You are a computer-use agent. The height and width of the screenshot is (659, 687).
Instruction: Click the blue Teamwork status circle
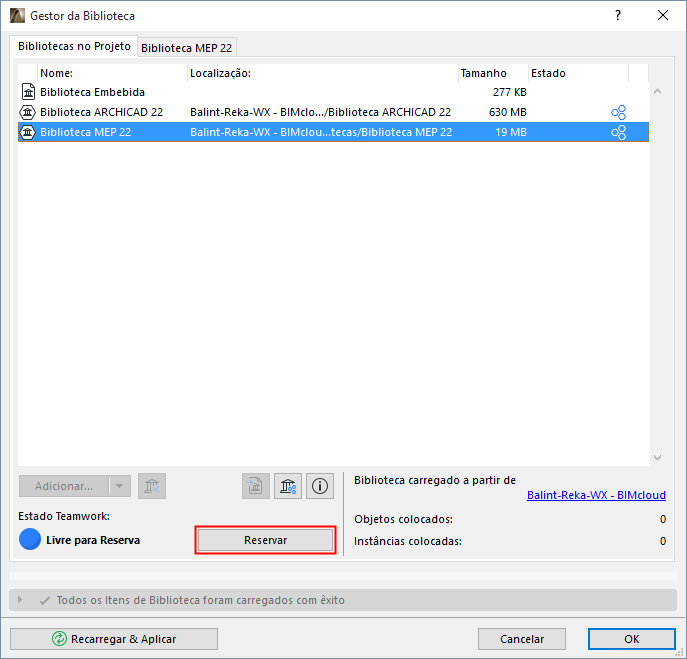click(30, 539)
